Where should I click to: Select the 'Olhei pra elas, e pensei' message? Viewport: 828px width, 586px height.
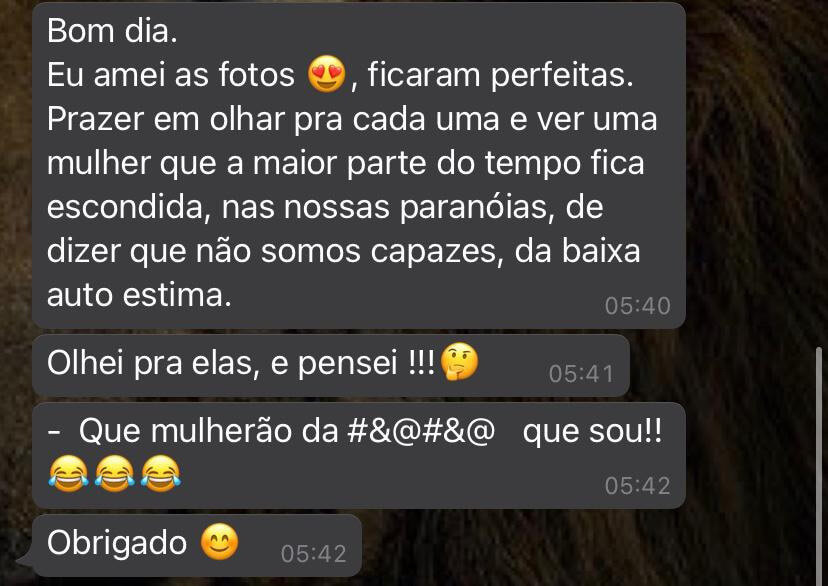[331, 365]
